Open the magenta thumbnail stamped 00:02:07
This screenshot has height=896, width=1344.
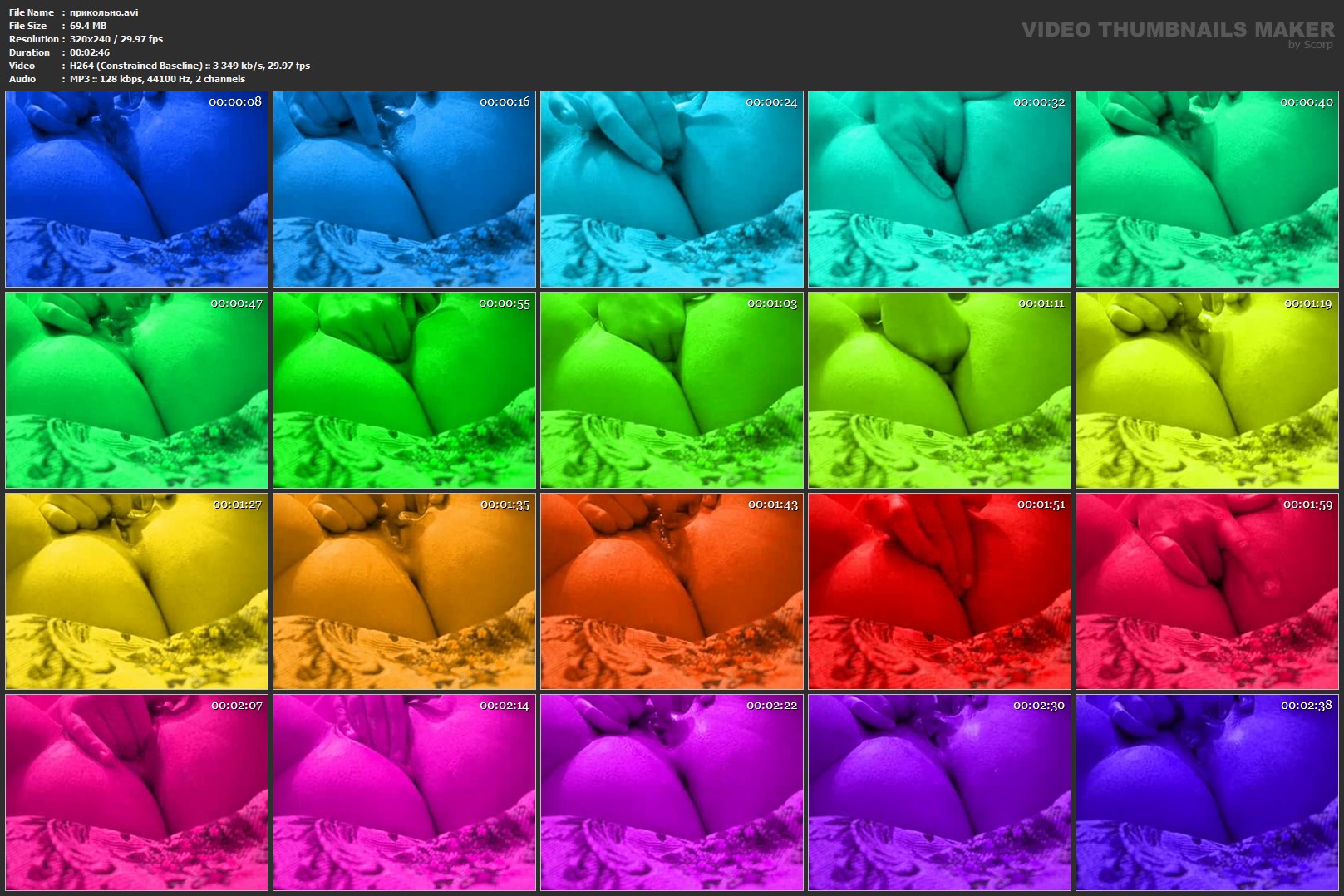pos(136,792)
